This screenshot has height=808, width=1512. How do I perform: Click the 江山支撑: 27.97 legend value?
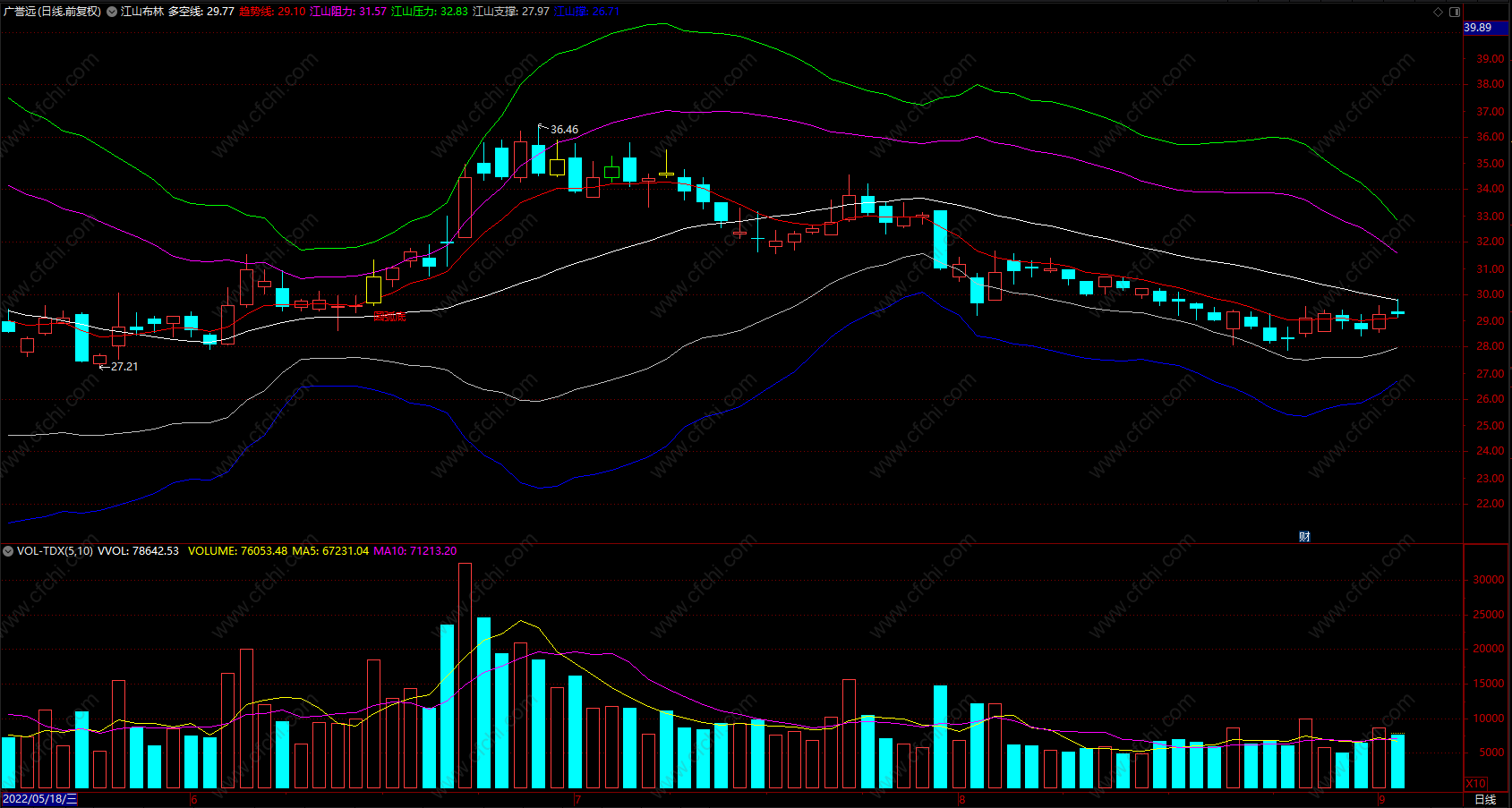[511, 12]
